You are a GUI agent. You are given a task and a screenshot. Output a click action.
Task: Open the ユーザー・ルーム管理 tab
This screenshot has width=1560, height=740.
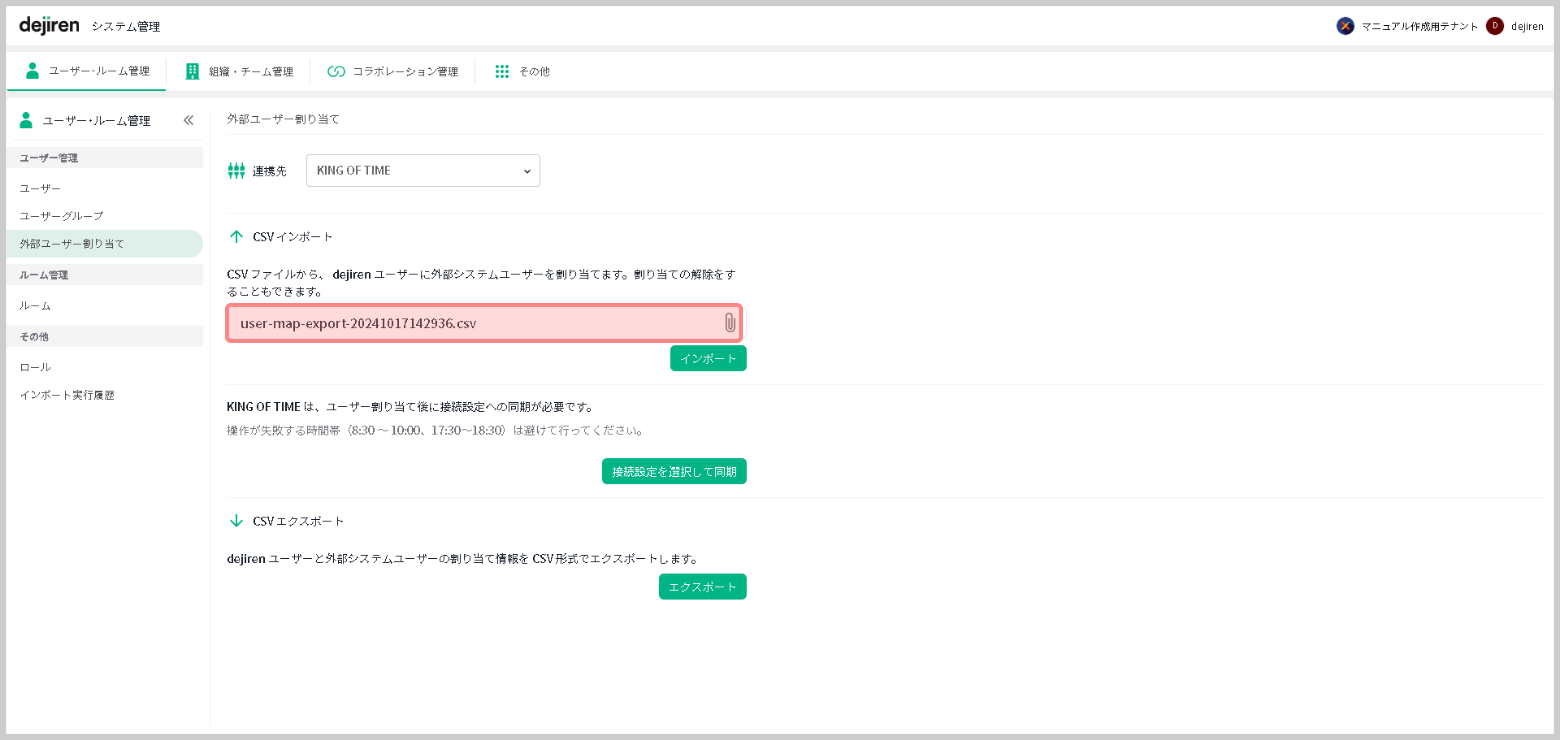click(x=87, y=71)
